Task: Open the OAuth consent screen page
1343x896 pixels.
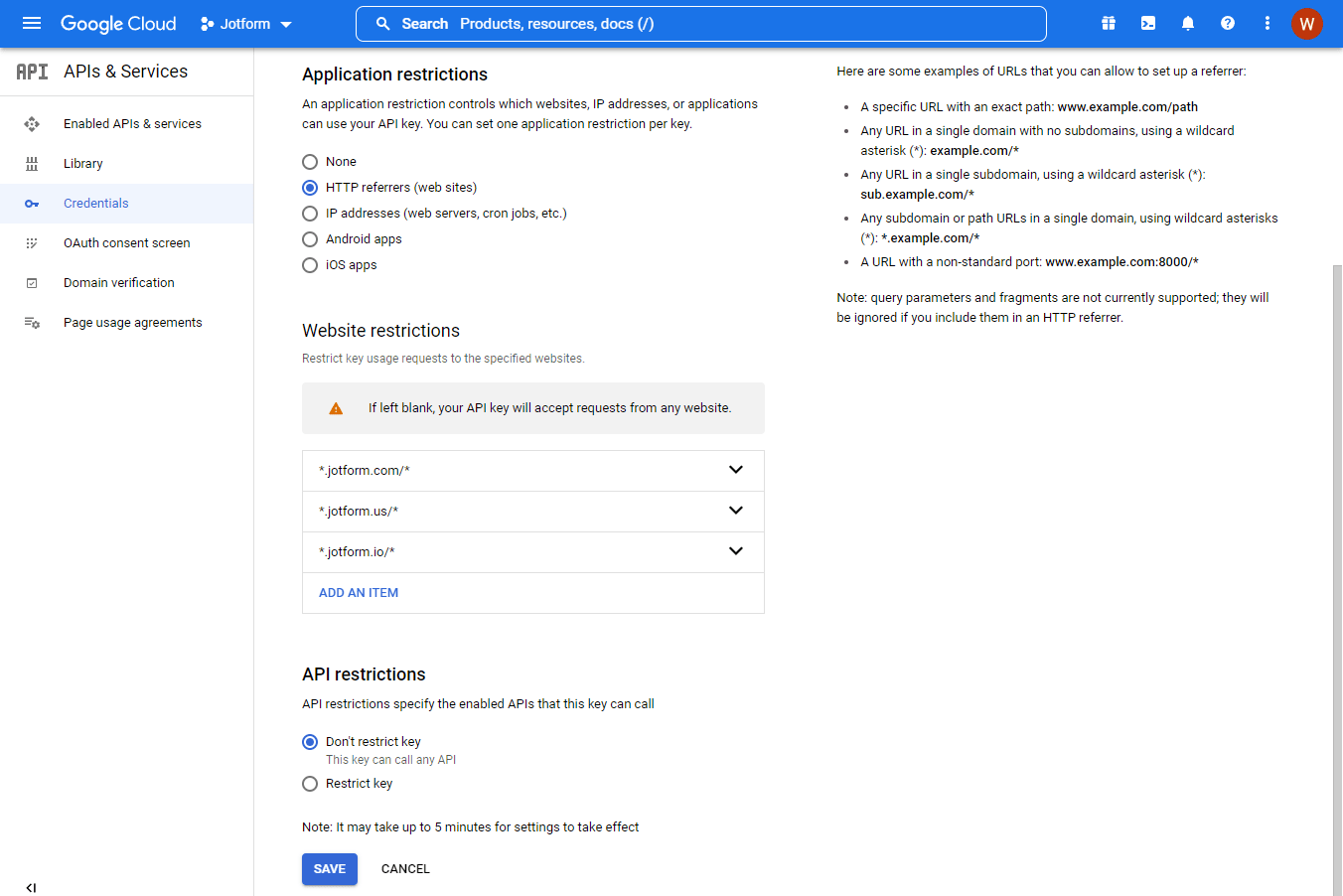Action: 126,243
